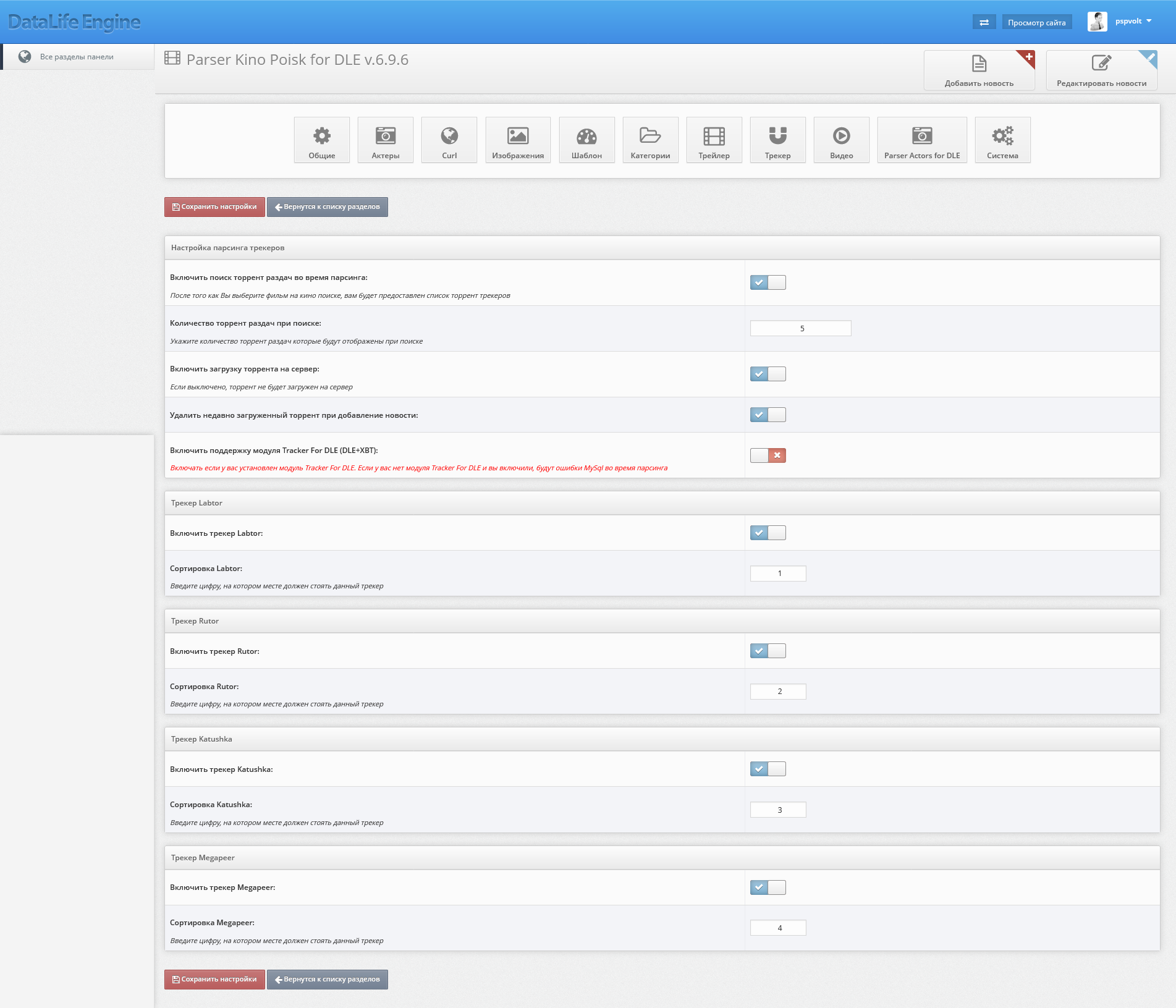Click the Сортировка Rutor input field
Viewport: 1176px width, 1008px height.
click(x=778, y=692)
